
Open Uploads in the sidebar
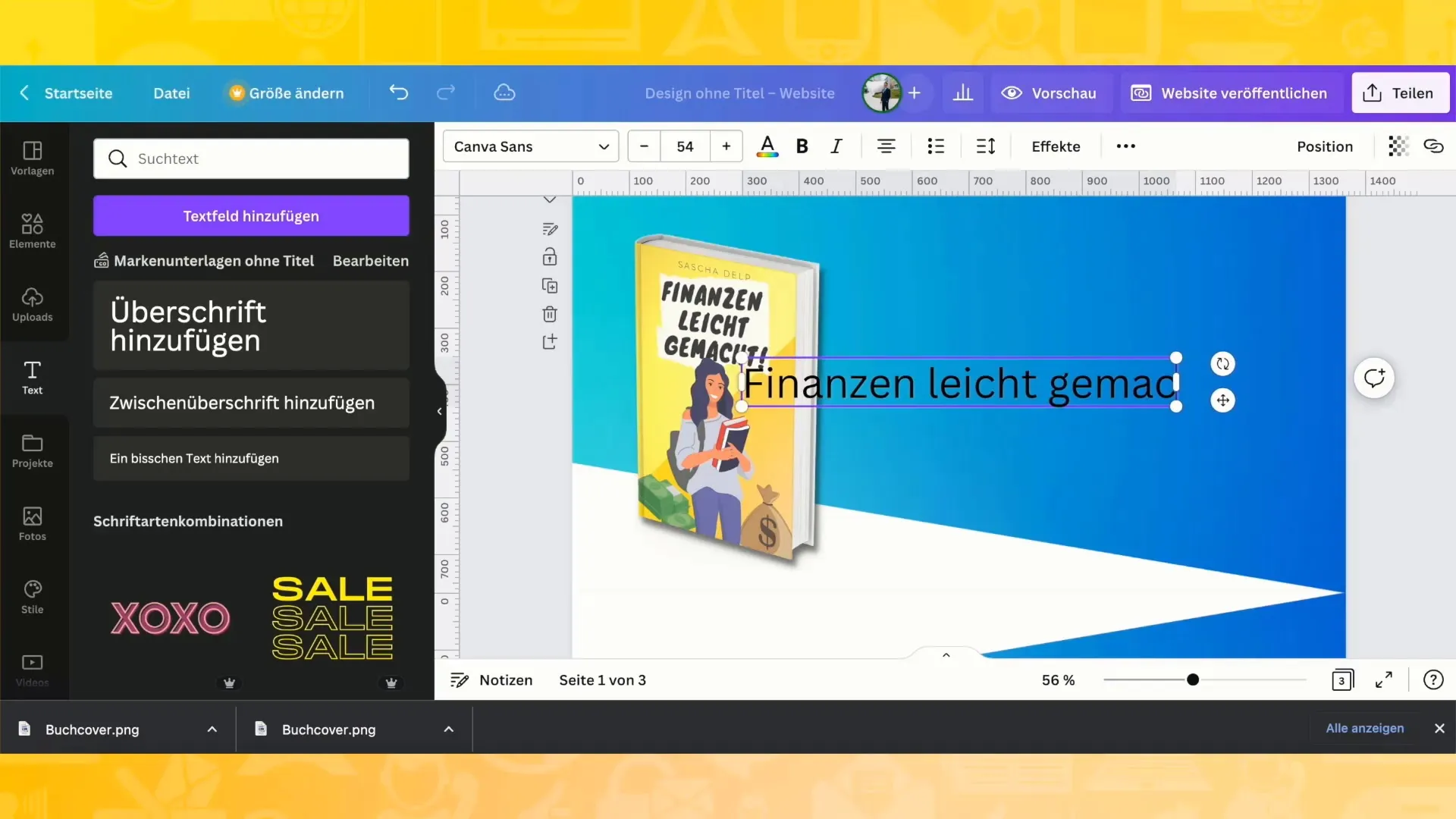point(33,305)
